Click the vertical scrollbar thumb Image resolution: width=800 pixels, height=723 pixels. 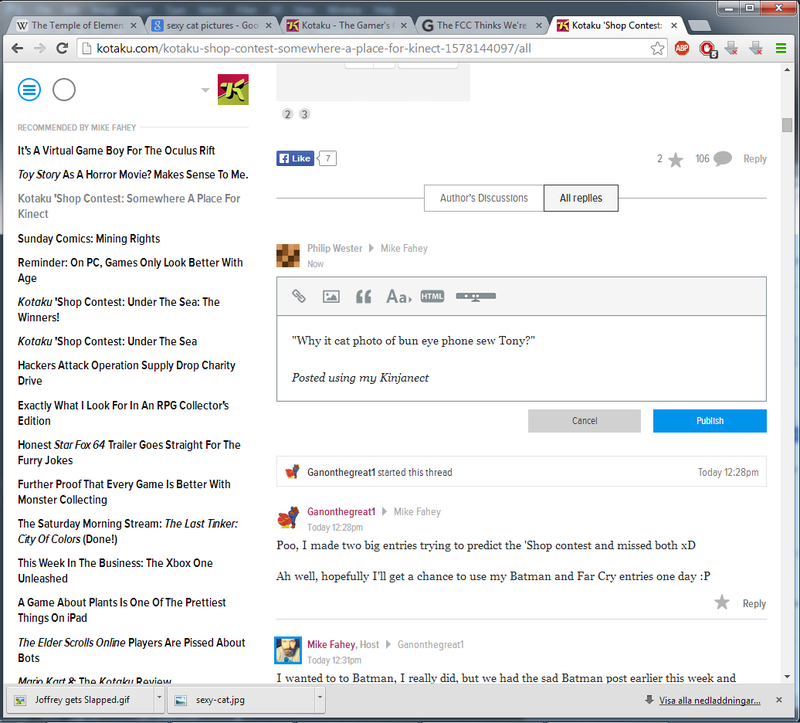tap(787, 125)
